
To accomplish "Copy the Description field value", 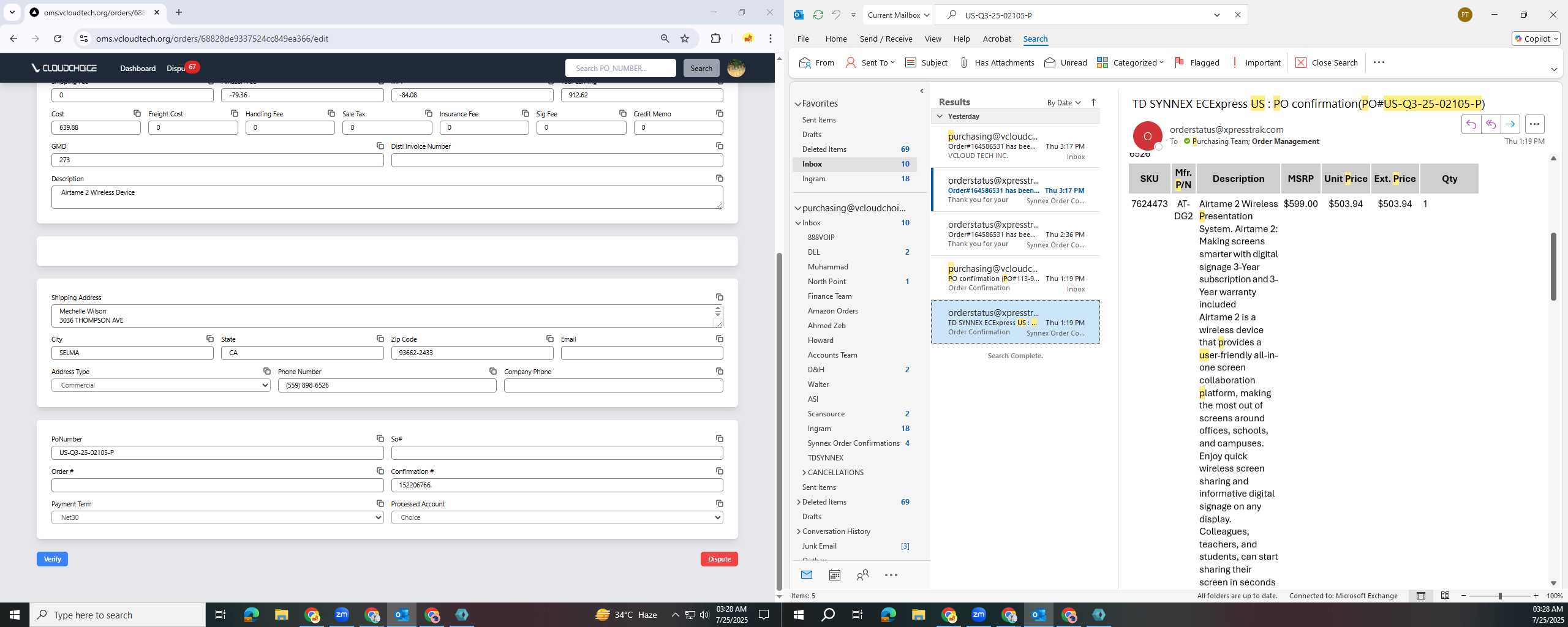I will coord(720,178).
